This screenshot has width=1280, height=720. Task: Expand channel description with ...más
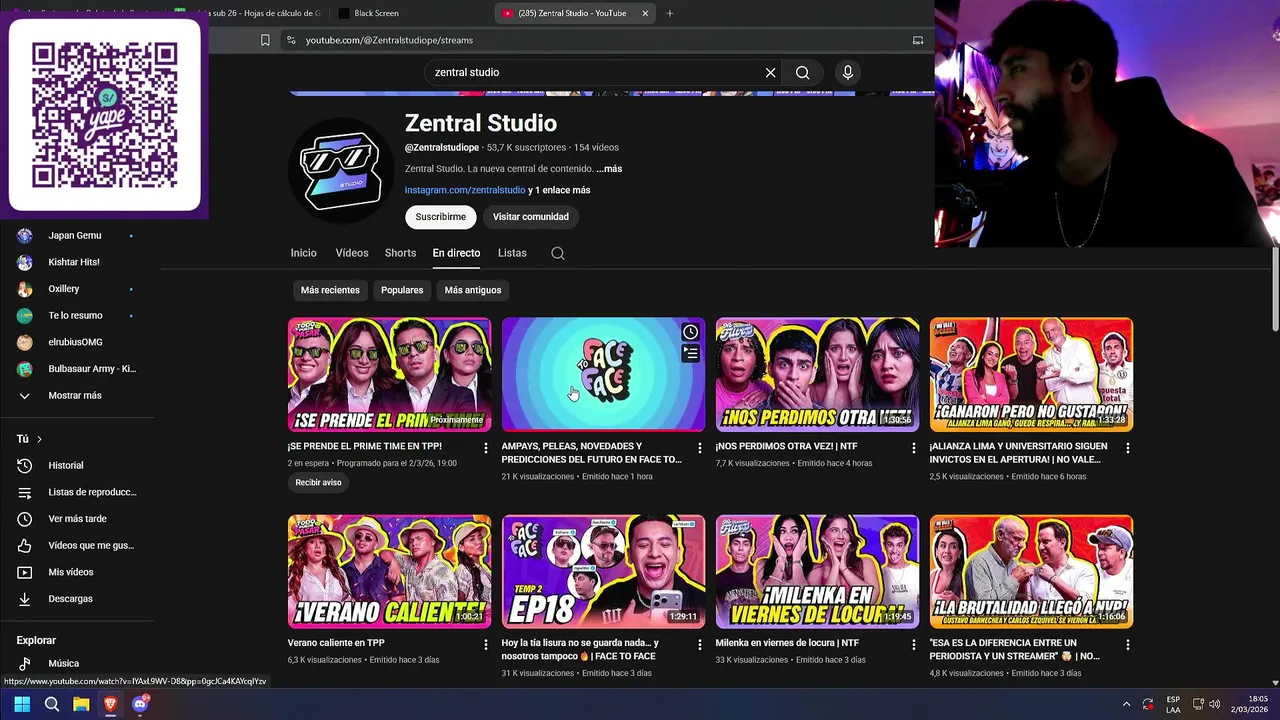tap(609, 169)
